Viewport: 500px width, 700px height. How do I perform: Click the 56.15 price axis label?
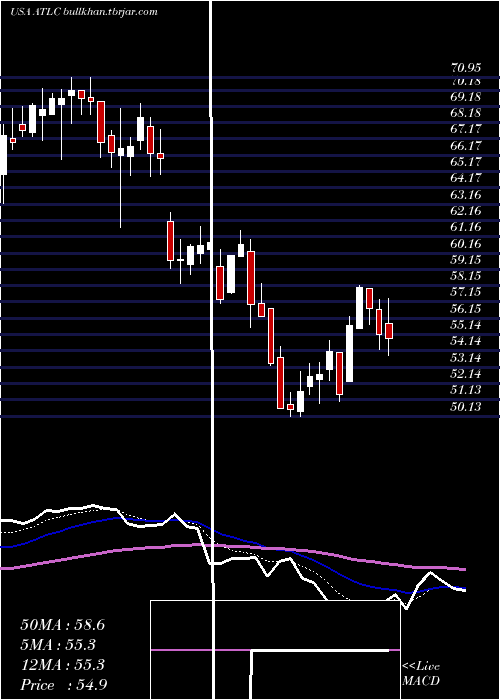coord(466,309)
